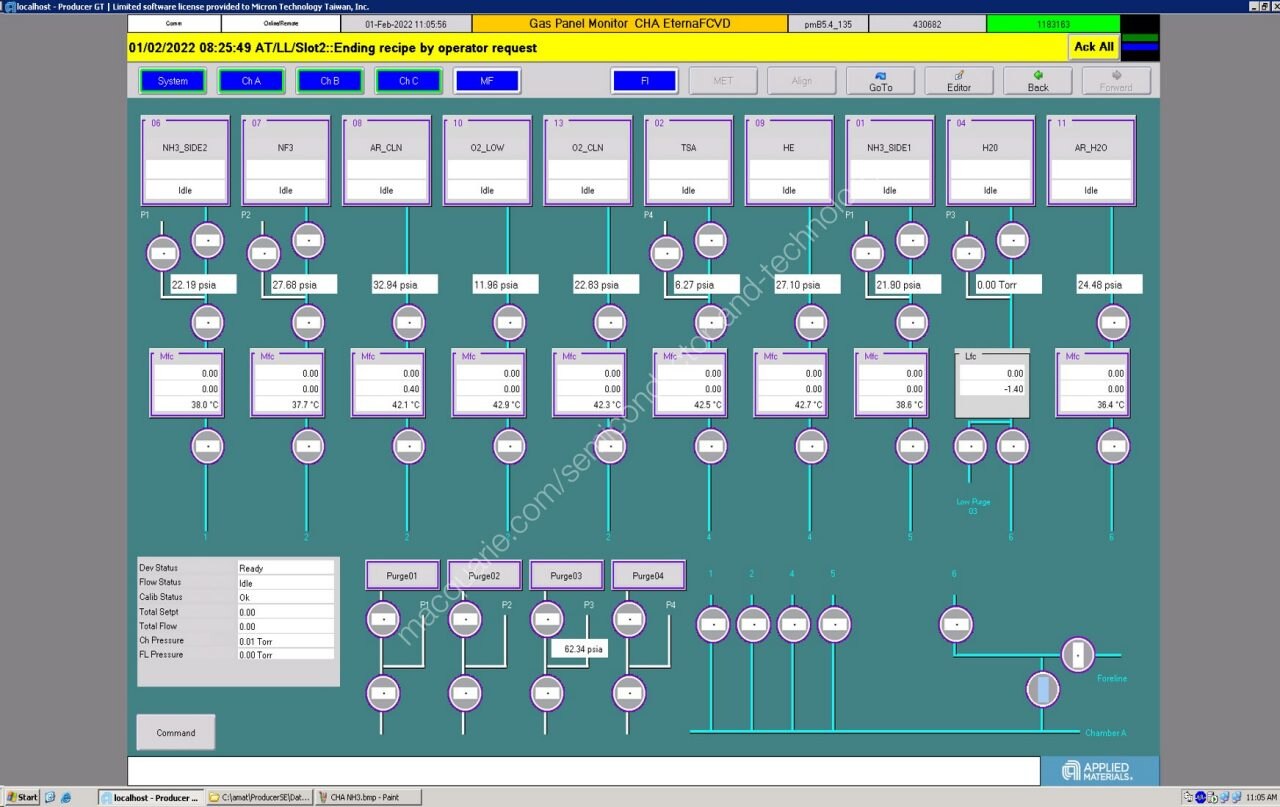
Task: Click the yellow alarm message banner
Action: (x=595, y=47)
